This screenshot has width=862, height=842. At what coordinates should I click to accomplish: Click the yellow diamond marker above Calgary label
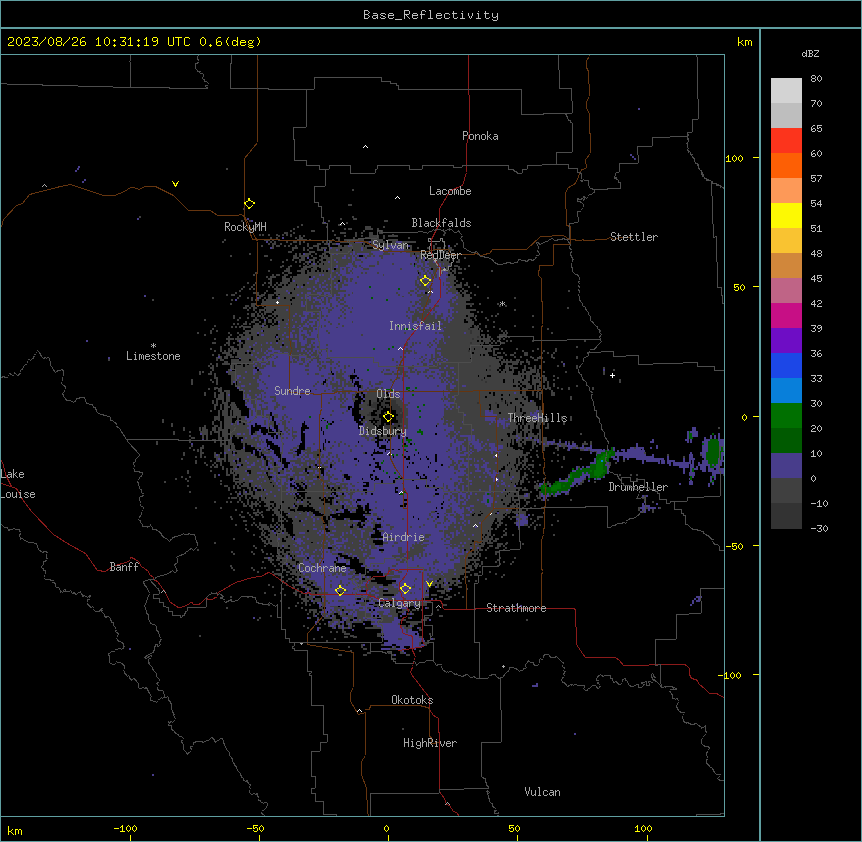[405, 589]
